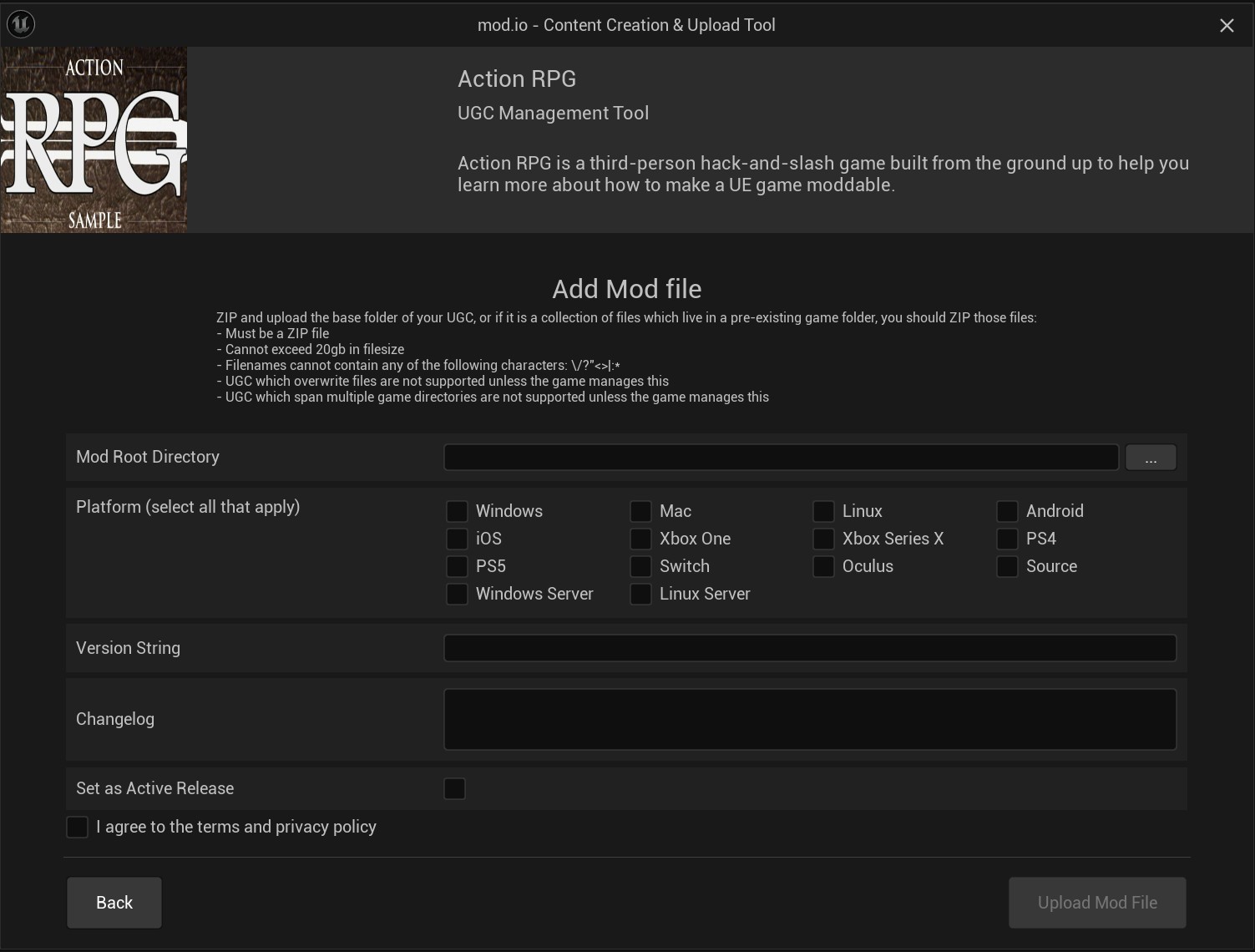Select the Android platform

click(1006, 510)
